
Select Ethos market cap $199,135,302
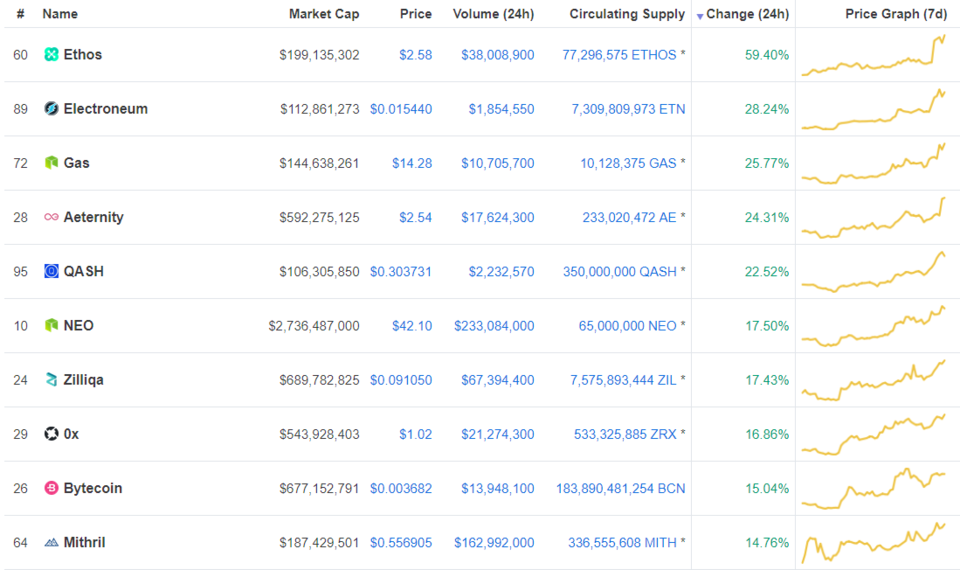[x=319, y=55]
